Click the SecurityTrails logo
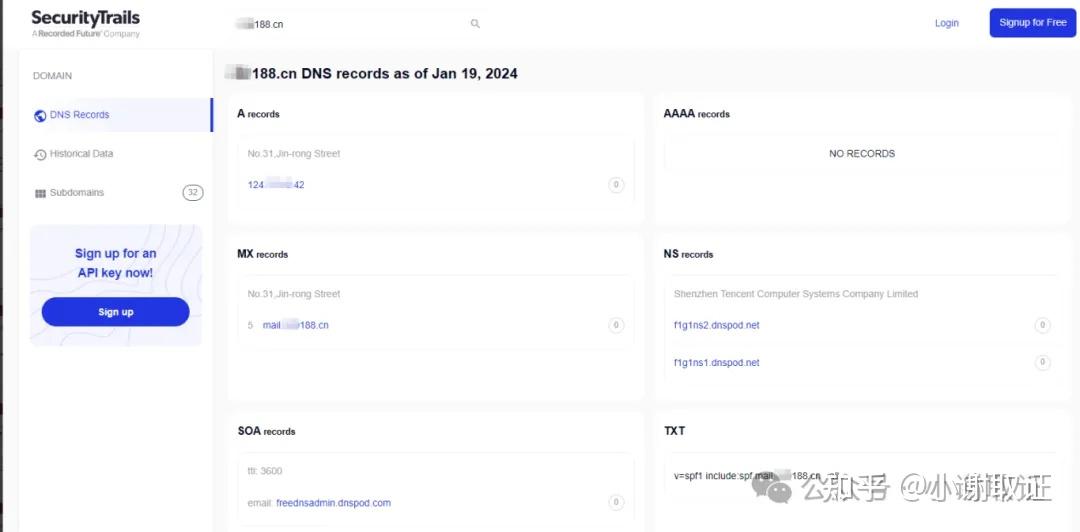This screenshot has height=532, width=1080. 85,23
